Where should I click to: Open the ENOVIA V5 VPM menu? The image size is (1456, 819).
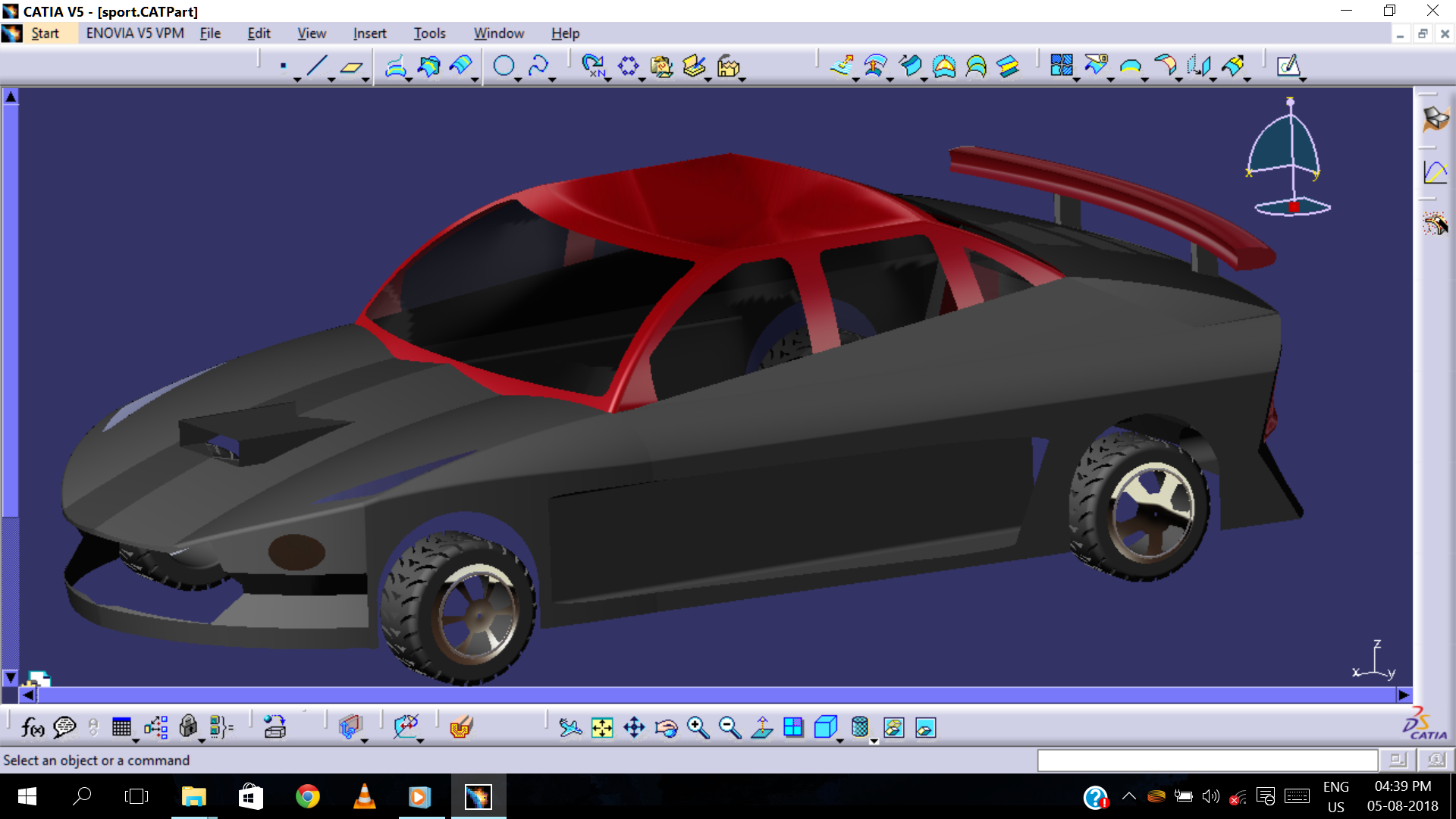coord(135,33)
